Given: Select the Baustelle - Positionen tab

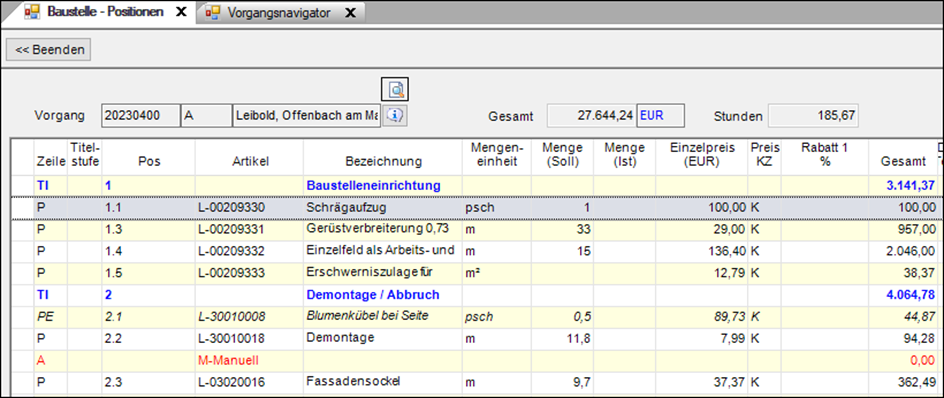Looking at the screenshot, I should coord(105,12).
